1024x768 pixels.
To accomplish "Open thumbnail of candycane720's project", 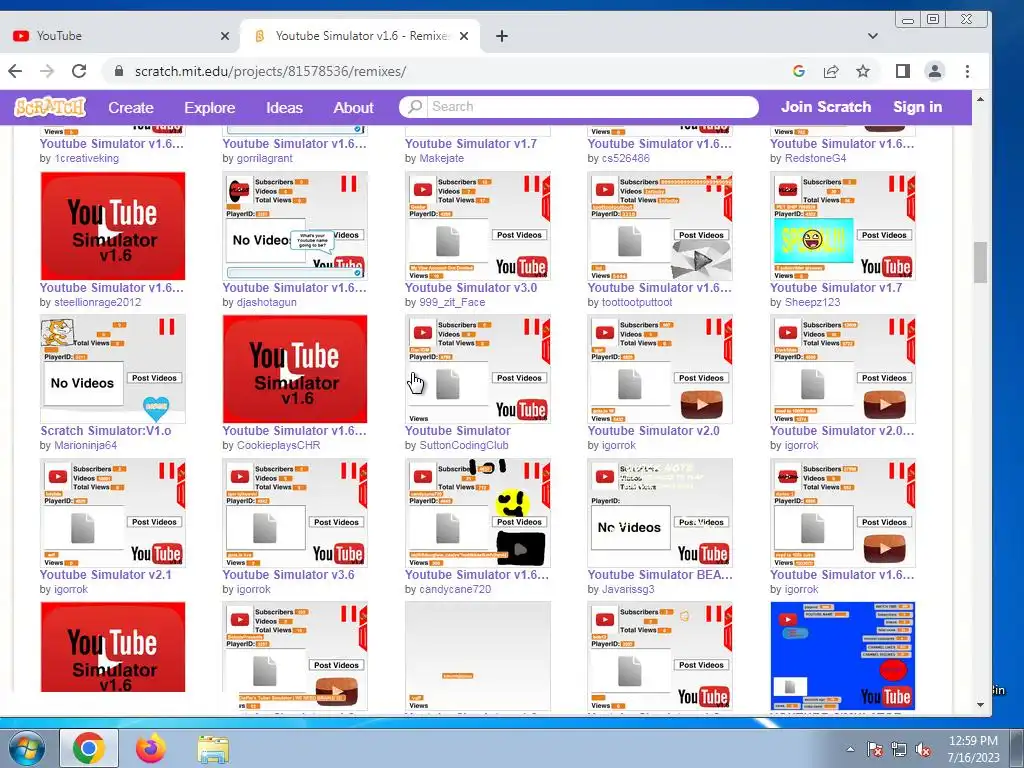I will coord(477,513).
